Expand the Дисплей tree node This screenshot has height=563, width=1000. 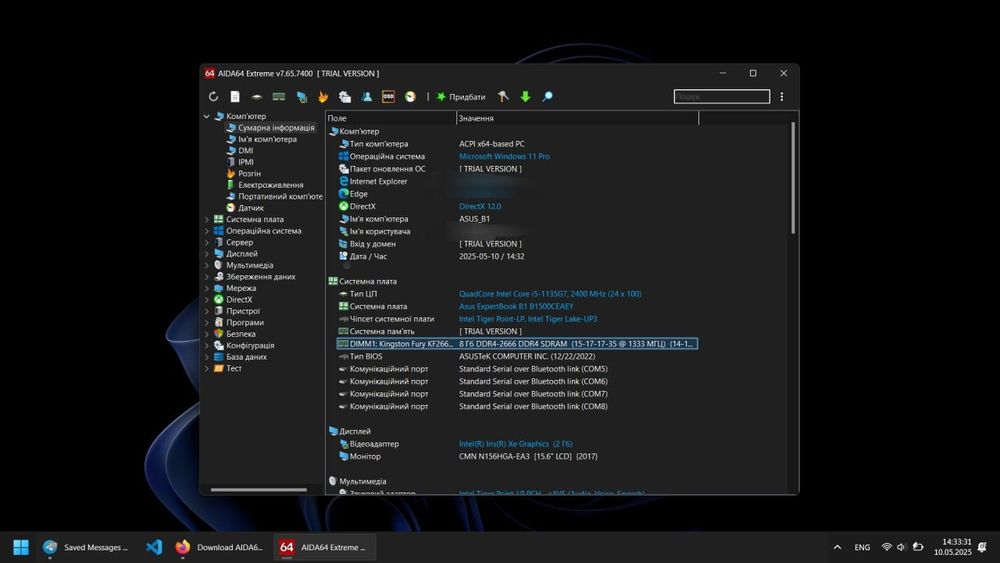[x=207, y=254]
